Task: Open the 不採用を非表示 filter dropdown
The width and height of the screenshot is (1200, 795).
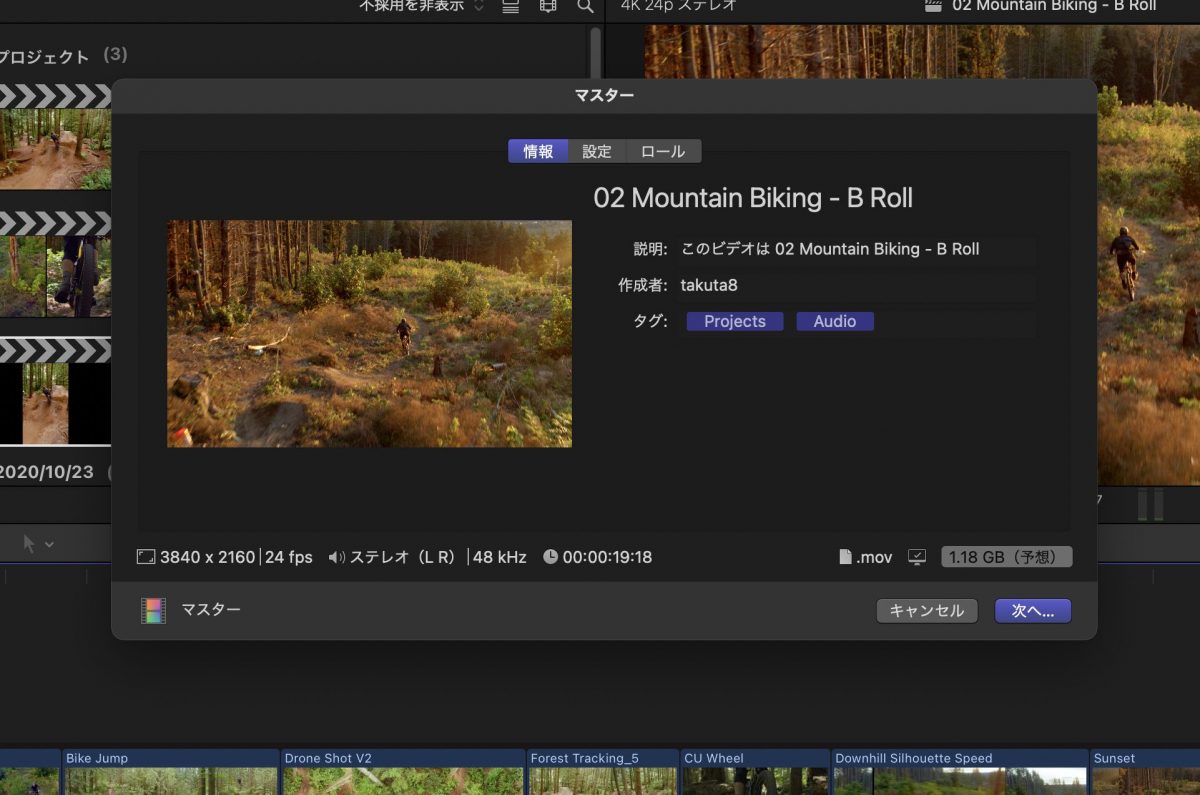Action: (x=421, y=6)
